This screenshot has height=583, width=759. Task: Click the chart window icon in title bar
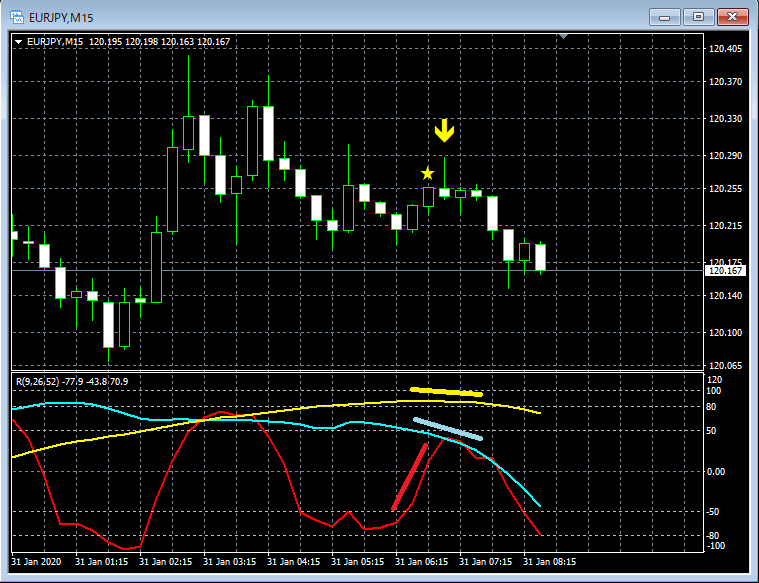coord(17,18)
